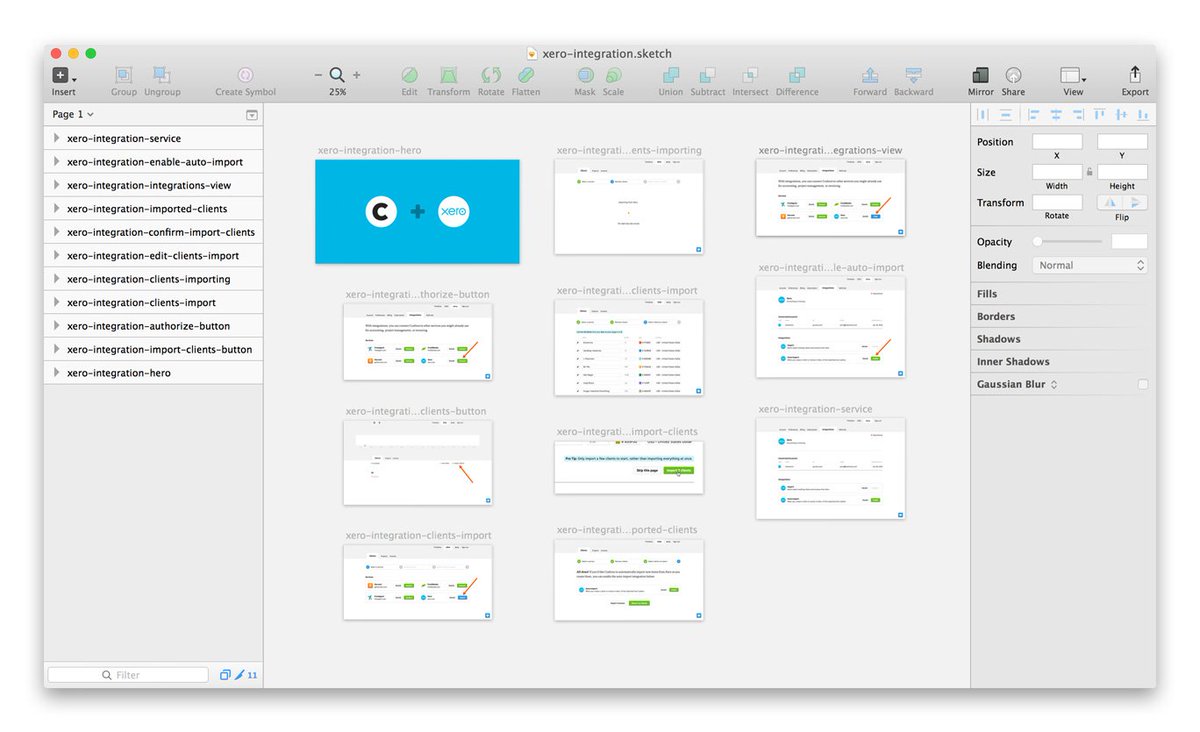Adjust the Opacity slider handle
Viewport: 1200px width, 732px height.
(x=1038, y=242)
